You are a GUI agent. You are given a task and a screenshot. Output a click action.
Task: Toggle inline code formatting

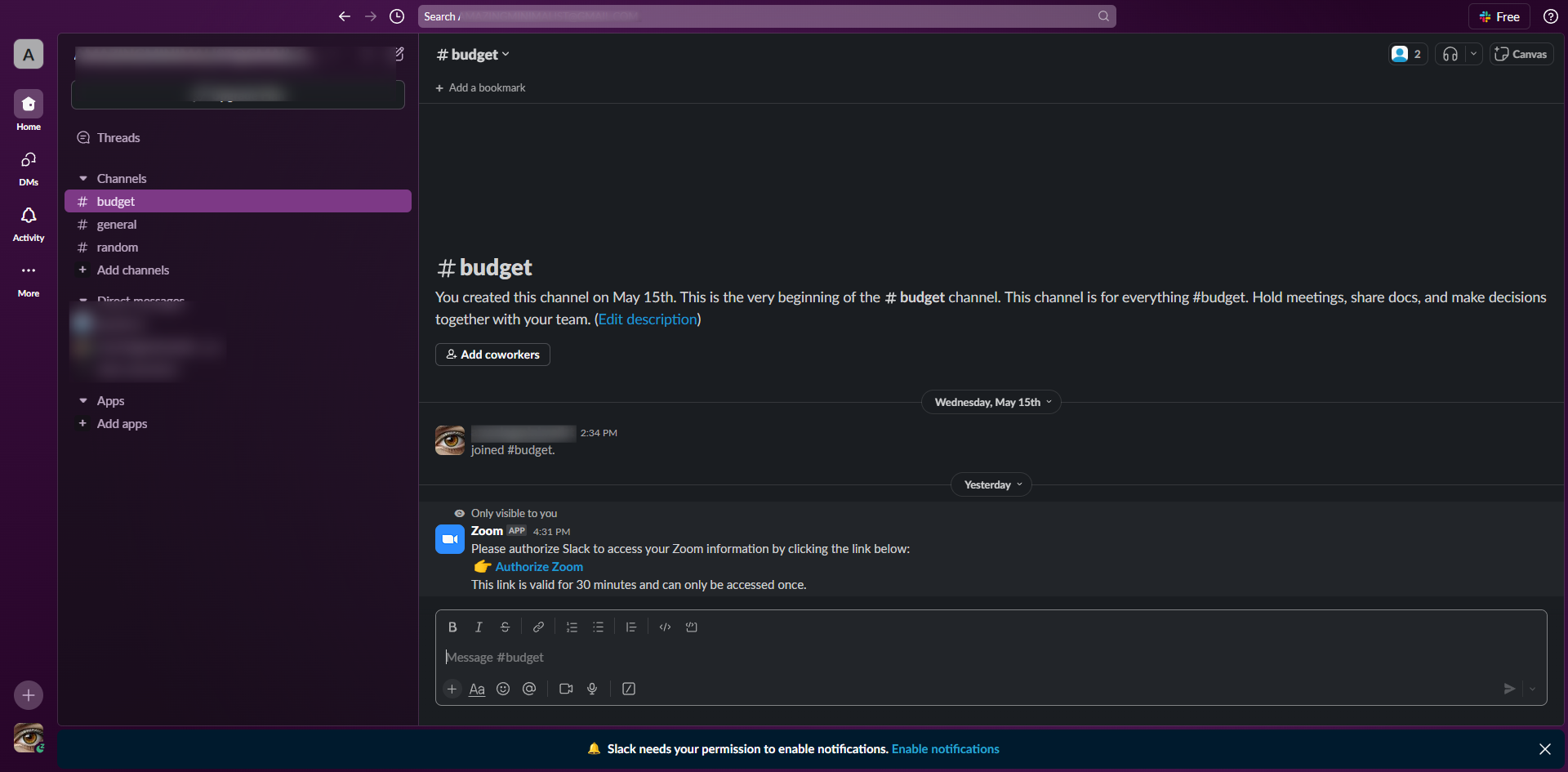[x=665, y=627]
